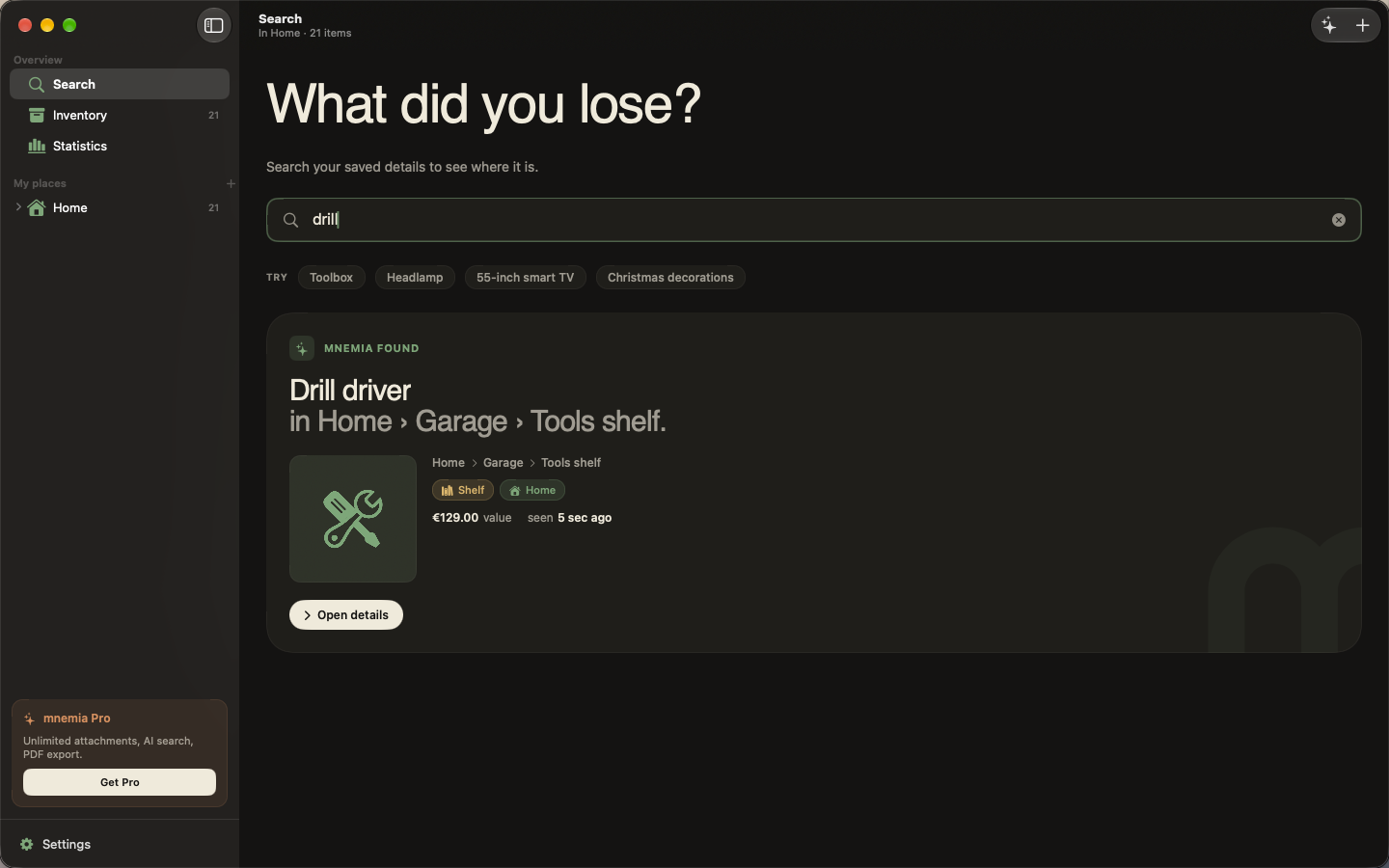Image resolution: width=1389 pixels, height=868 pixels.
Task: Clear the search field with the x icon
Action: (x=1339, y=220)
